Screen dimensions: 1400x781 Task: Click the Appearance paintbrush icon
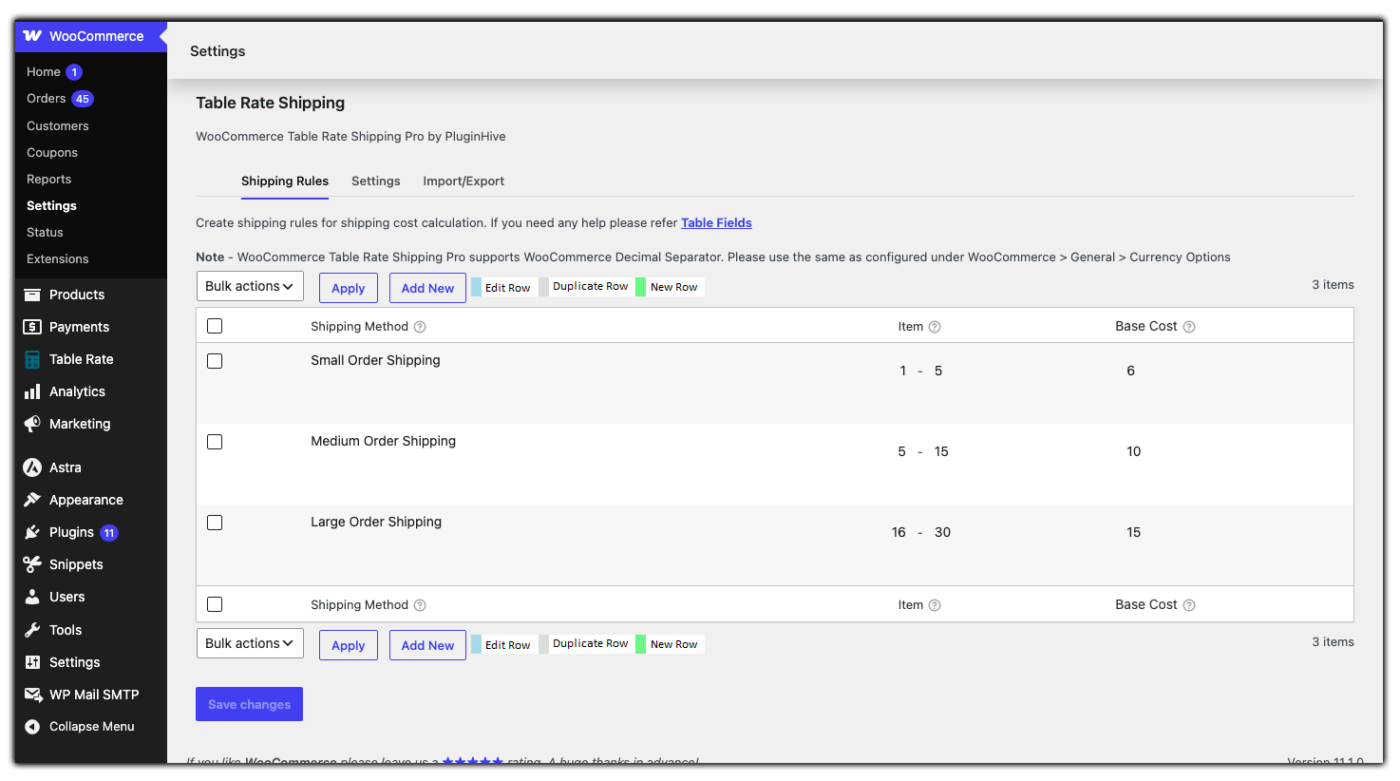(32, 500)
